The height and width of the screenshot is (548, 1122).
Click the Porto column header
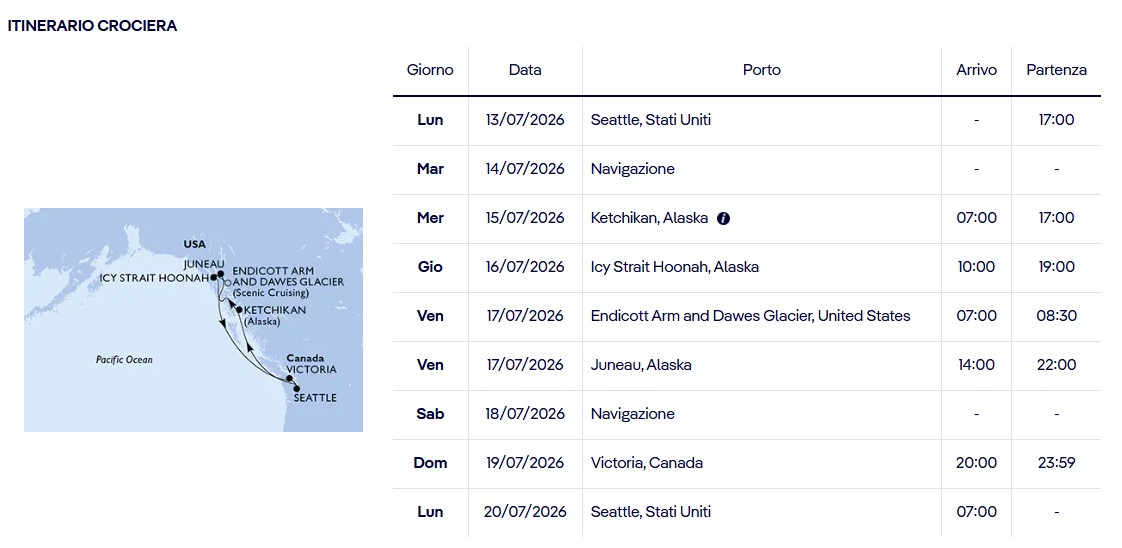761,70
